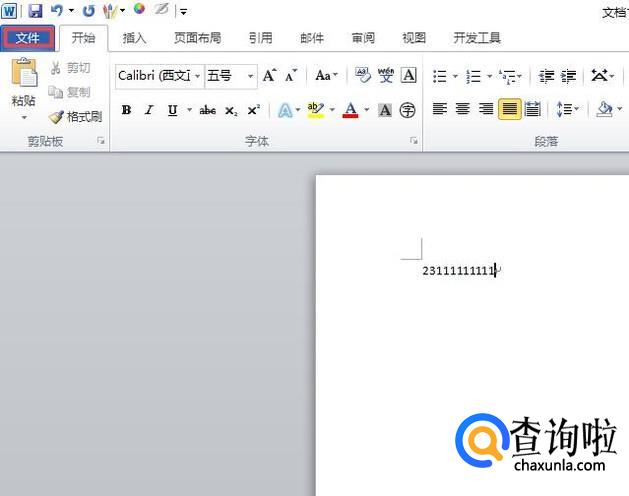Image resolution: width=629 pixels, height=496 pixels.
Task: Center align the text
Action: tap(463, 109)
